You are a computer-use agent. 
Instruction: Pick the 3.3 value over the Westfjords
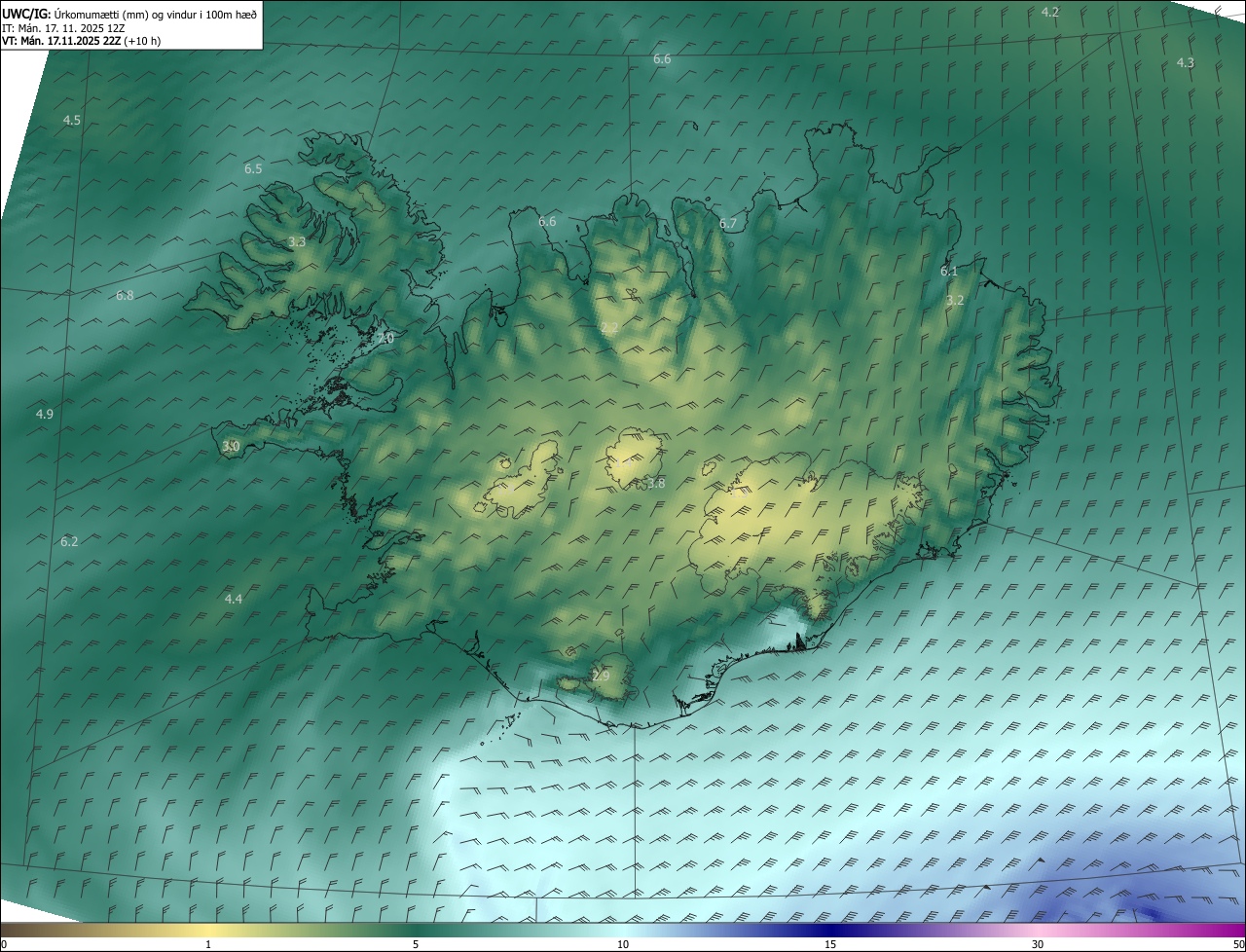pyautogui.click(x=298, y=241)
